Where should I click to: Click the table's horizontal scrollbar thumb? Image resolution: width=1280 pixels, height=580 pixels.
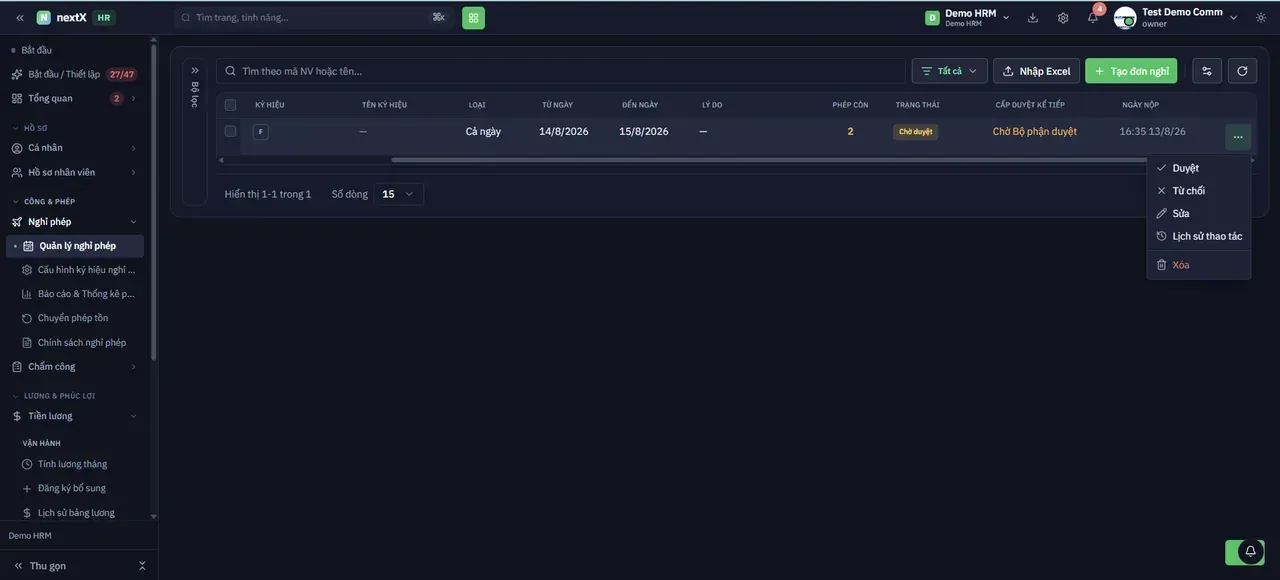tap(769, 160)
